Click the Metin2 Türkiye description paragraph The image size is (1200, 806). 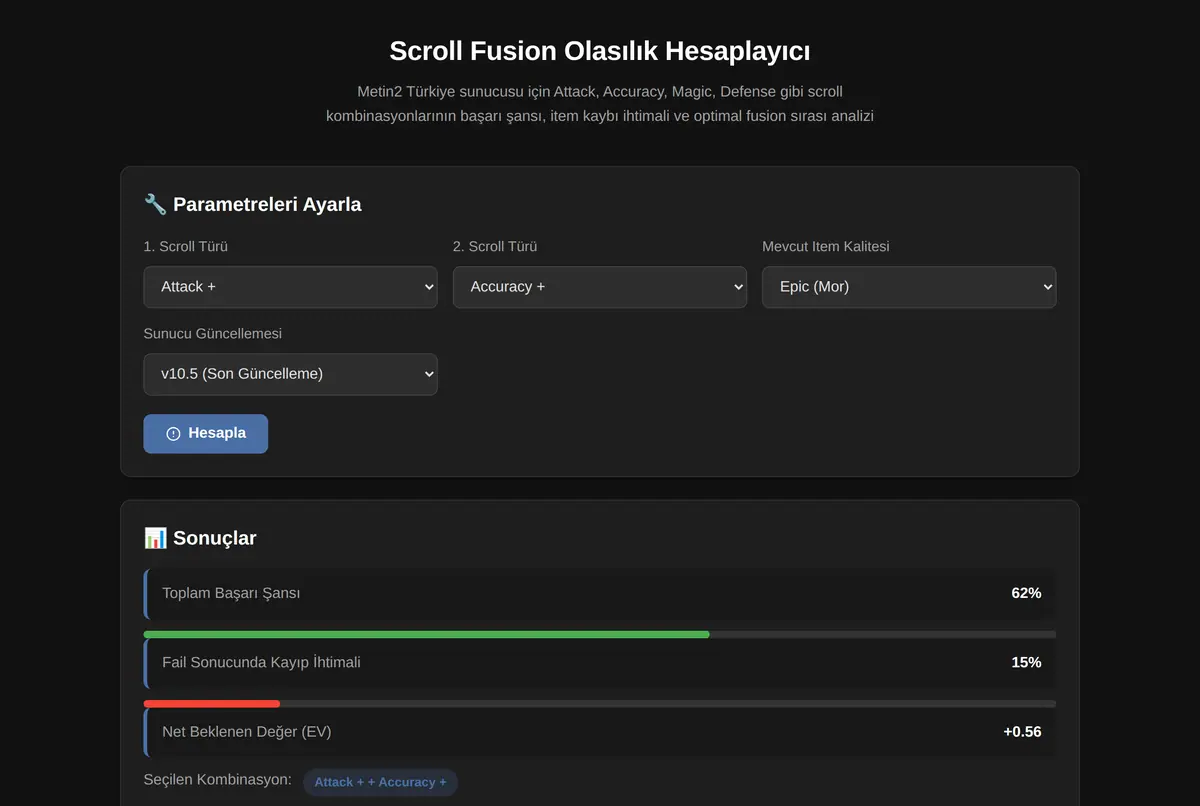pyautogui.click(x=600, y=104)
